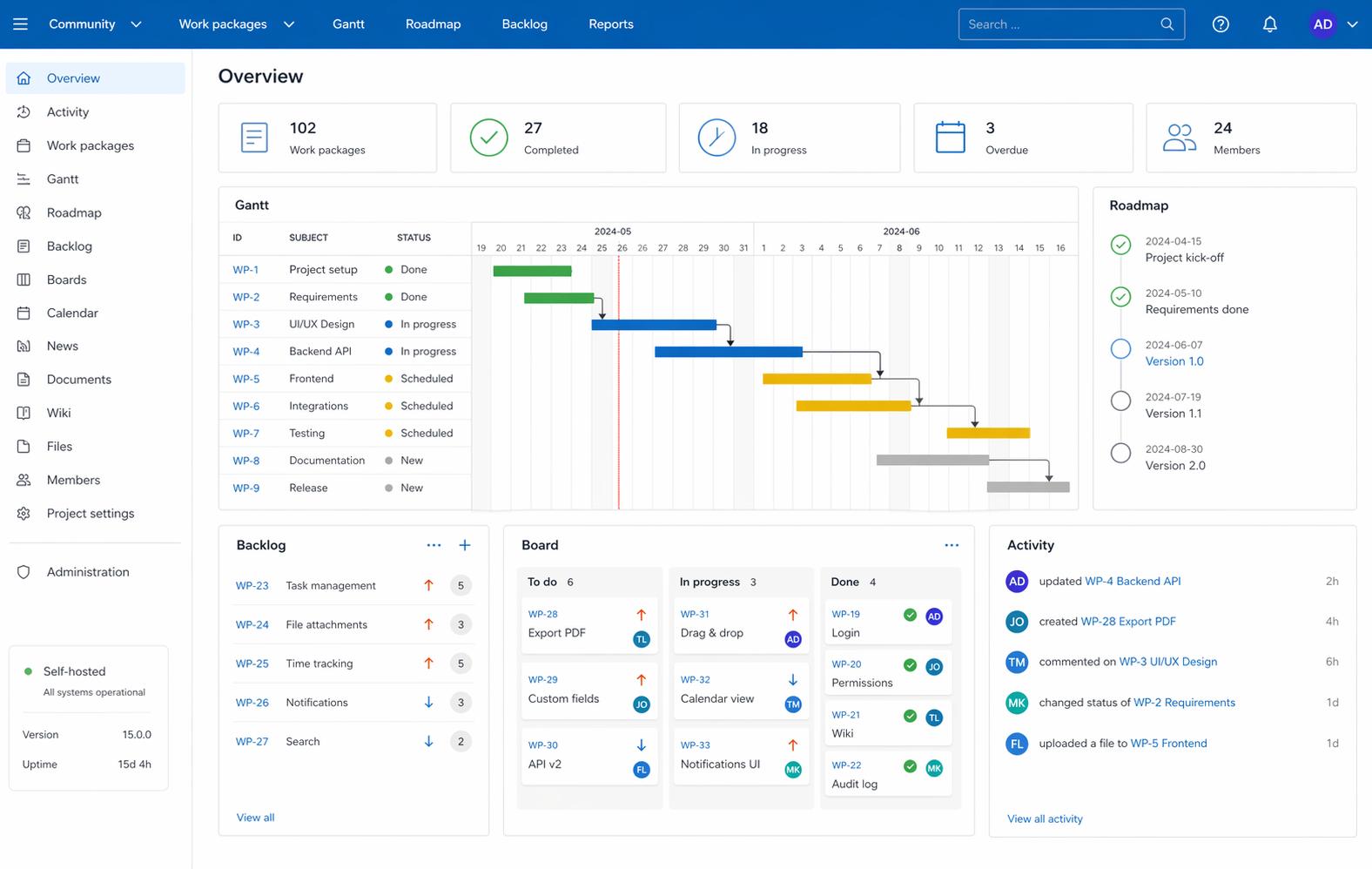Click the Administration shield icon
The height and width of the screenshot is (869, 1372).
point(24,572)
